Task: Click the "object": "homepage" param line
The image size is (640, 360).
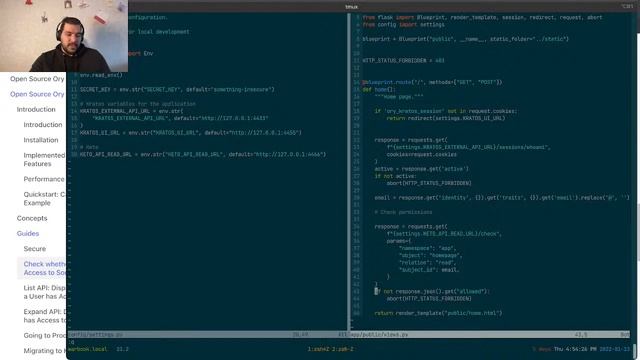Action: point(431,256)
